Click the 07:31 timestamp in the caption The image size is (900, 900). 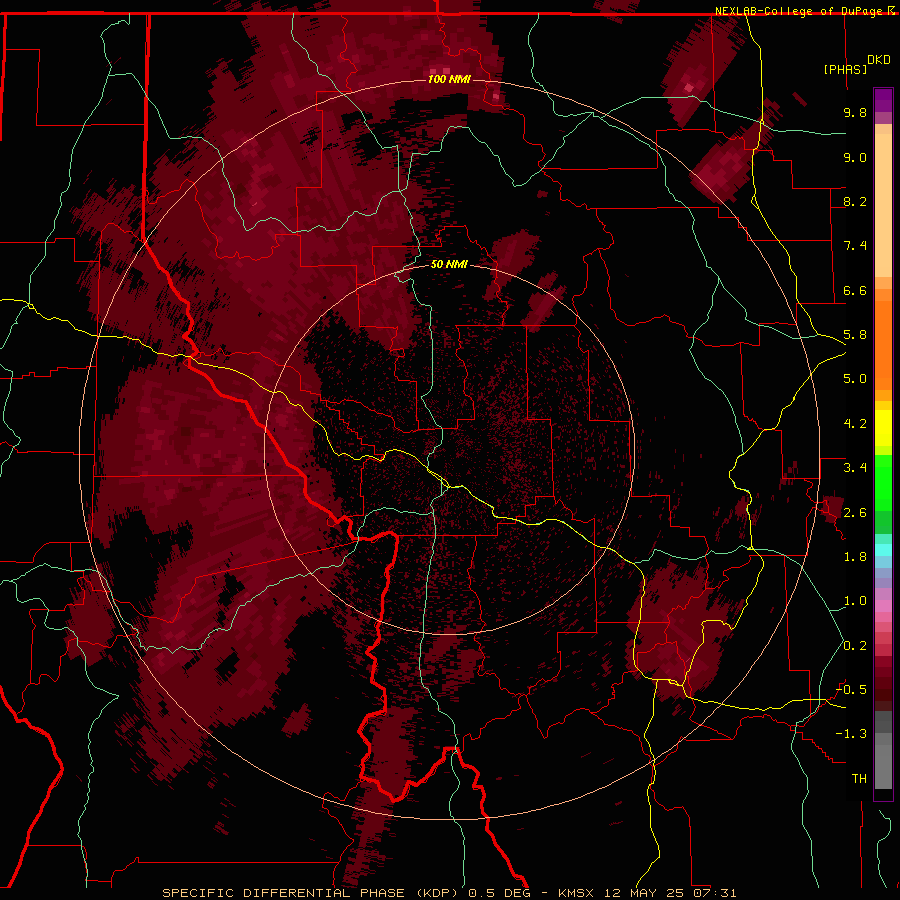click(x=714, y=893)
